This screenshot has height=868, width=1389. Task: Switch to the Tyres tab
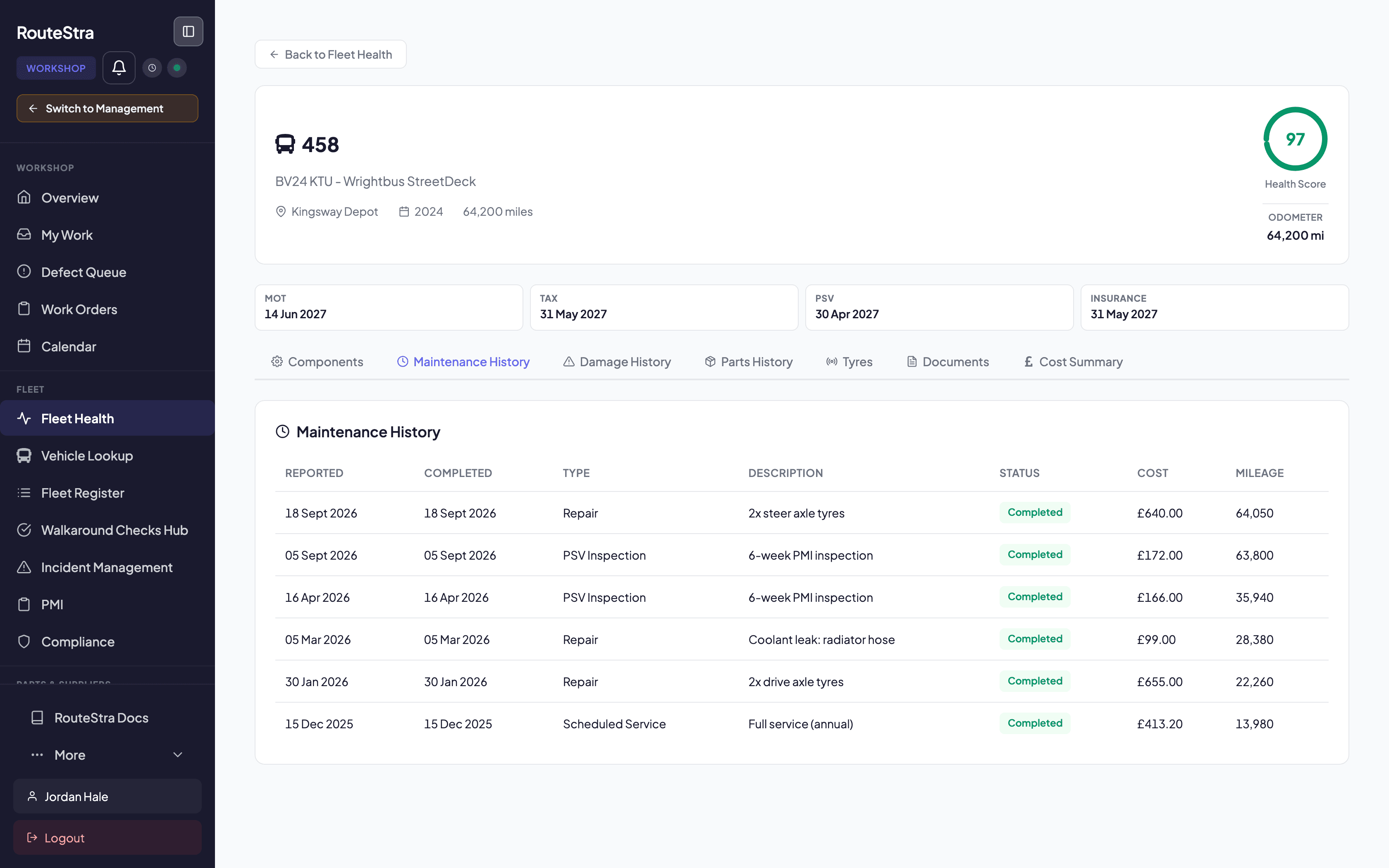(x=850, y=362)
